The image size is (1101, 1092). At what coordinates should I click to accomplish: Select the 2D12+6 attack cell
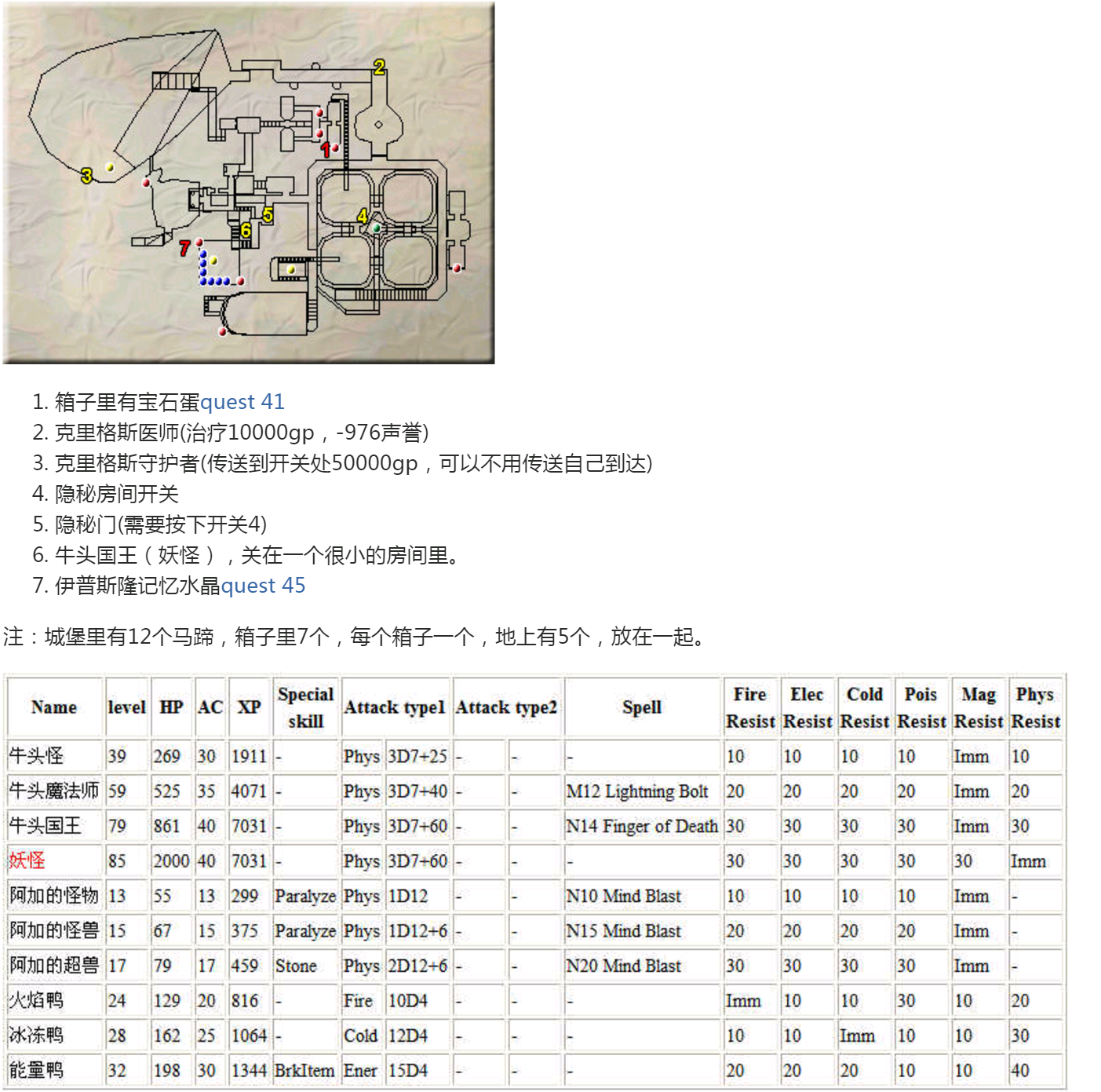(417, 966)
